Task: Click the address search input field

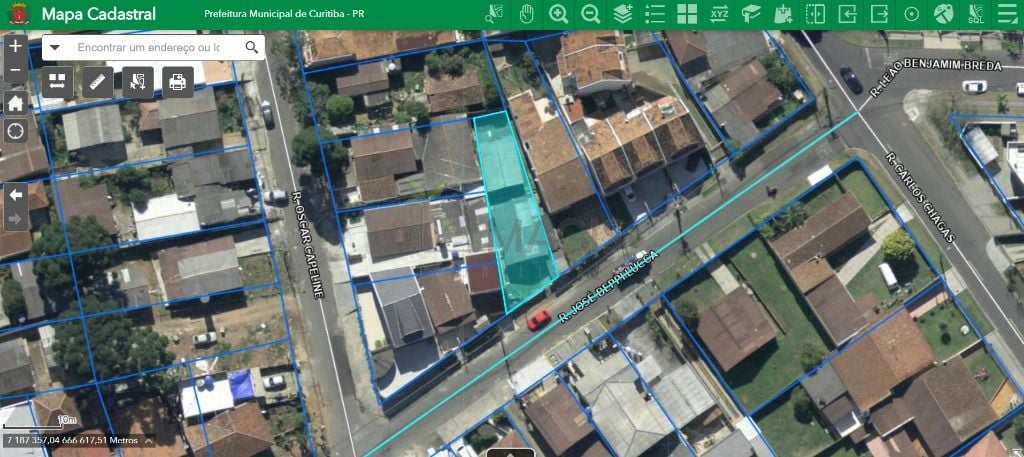Action: point(148,47)
